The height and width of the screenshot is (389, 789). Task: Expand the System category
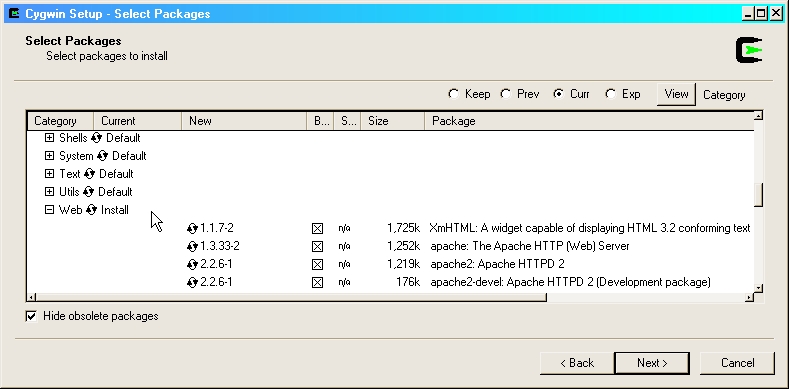[x=49, y=155]
